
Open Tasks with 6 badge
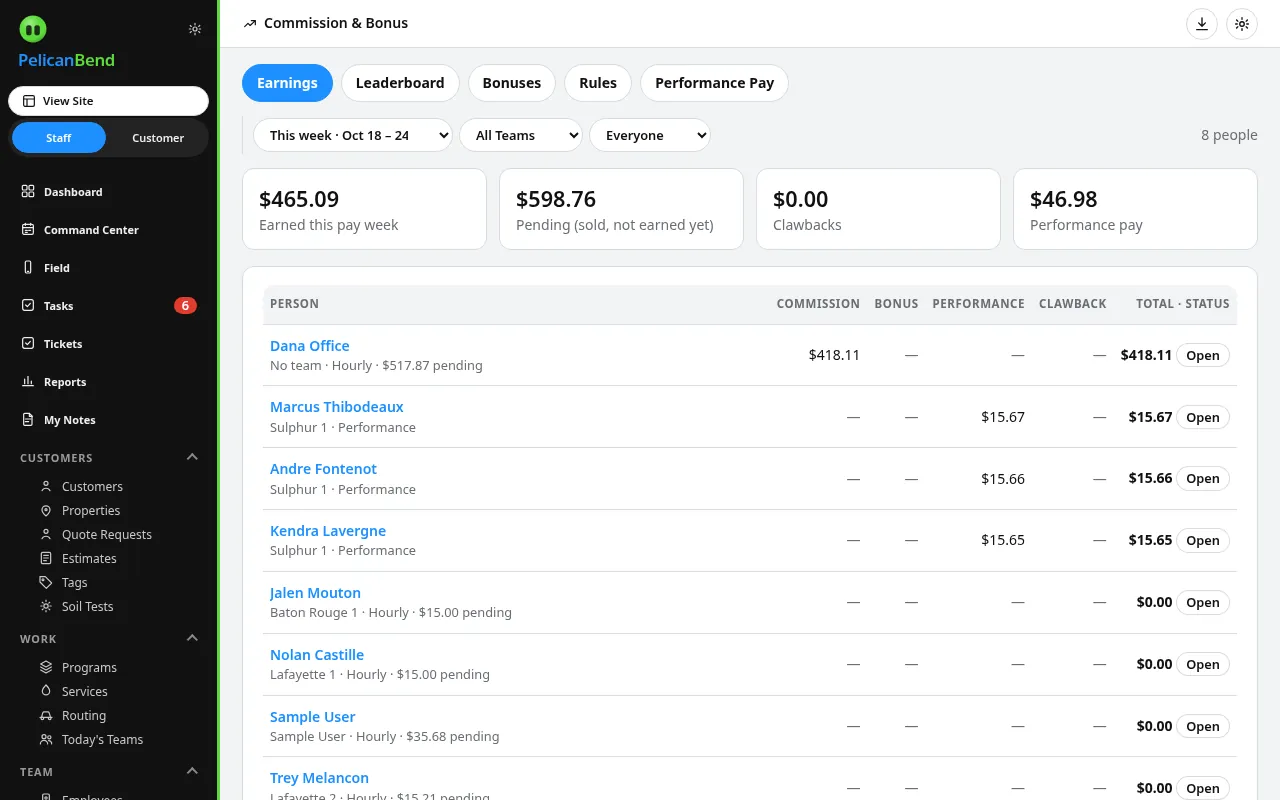pyautogui.click(x=109, y=306)
